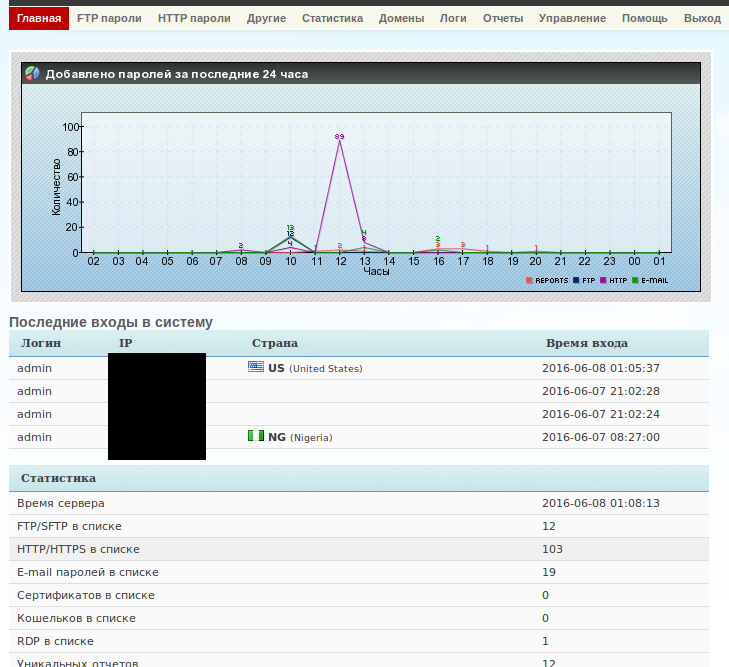
Task: Click the chart title Добавлено паролей за последние 24 часа
Action: coord(177,74)
